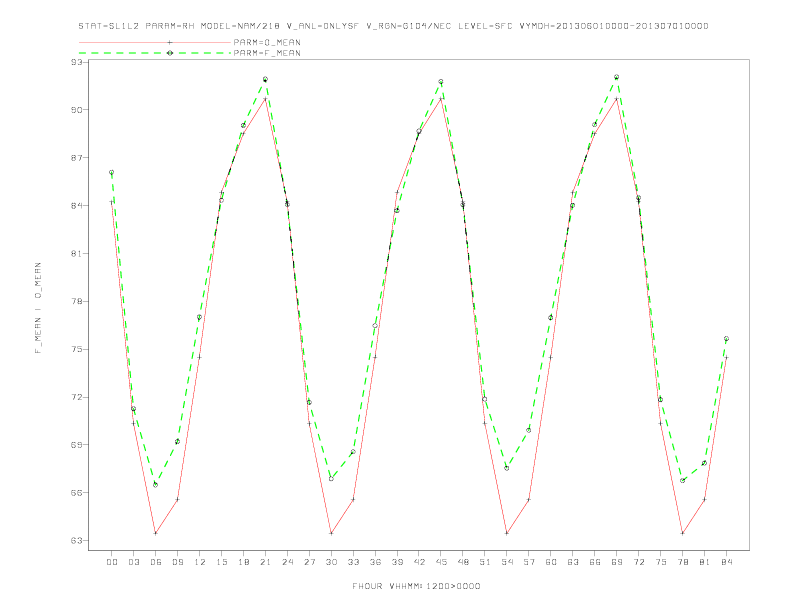Select the F_MEAN circle marker at hour 57
792x612 pixels.
(529, 430)
